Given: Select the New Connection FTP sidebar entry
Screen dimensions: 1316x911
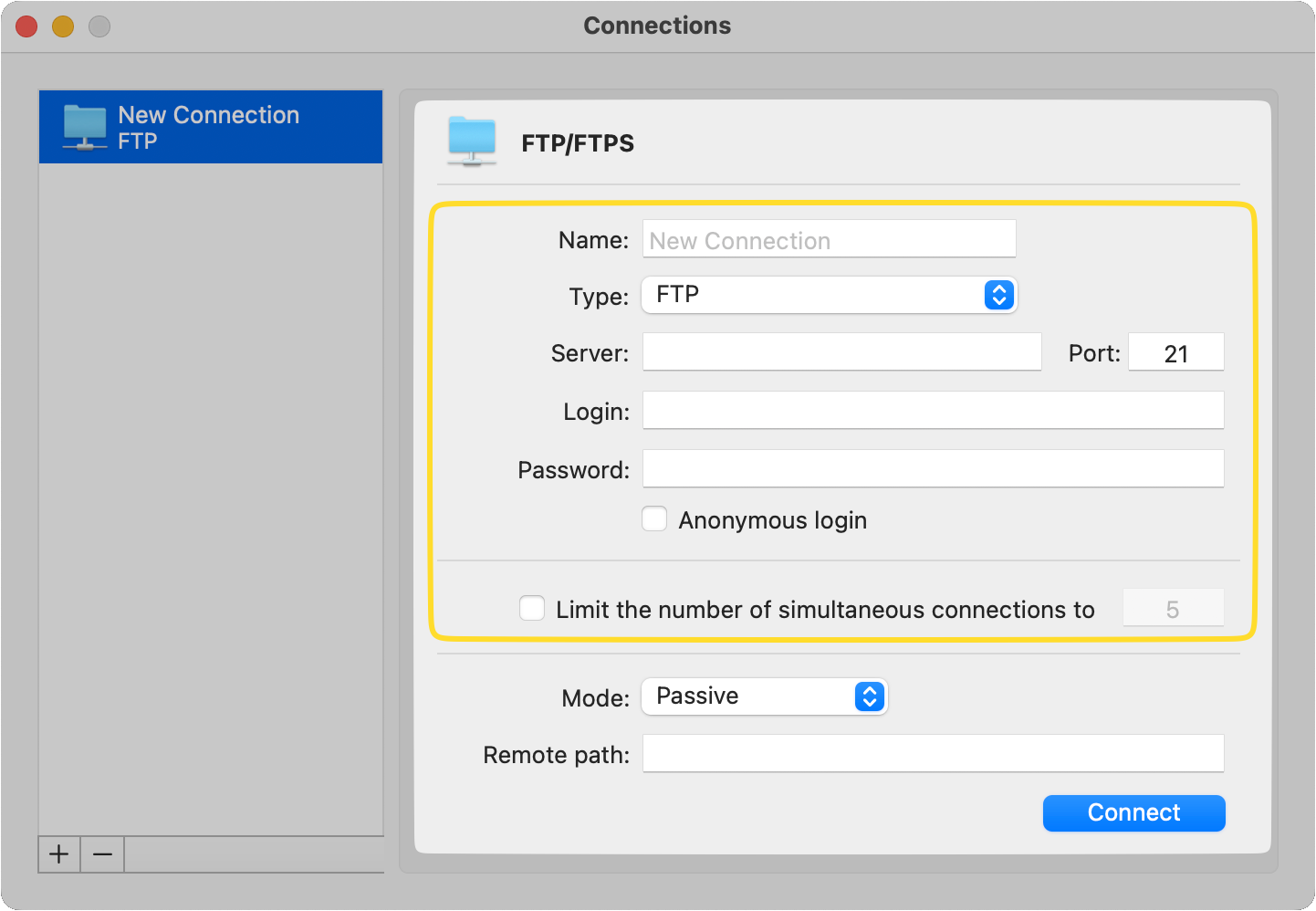Looking at the screenshot, I should click(211, 127).
